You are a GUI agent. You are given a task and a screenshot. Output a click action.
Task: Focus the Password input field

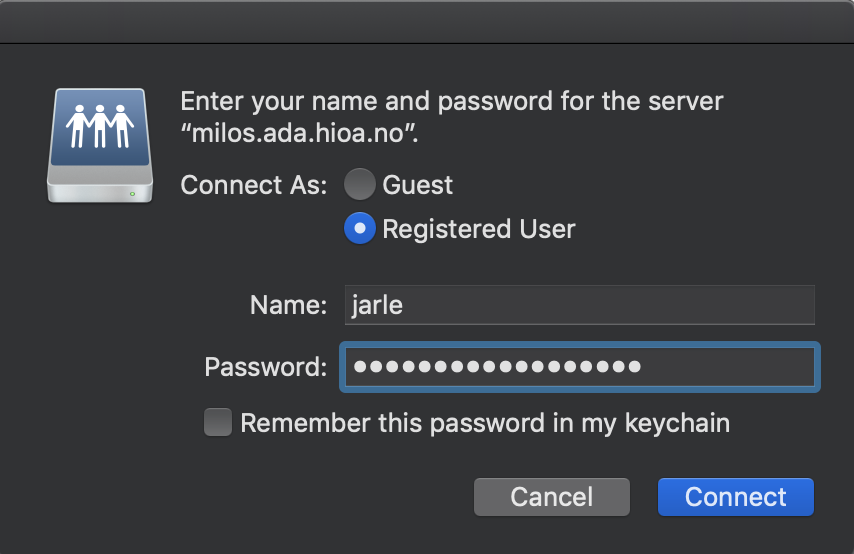580,367
